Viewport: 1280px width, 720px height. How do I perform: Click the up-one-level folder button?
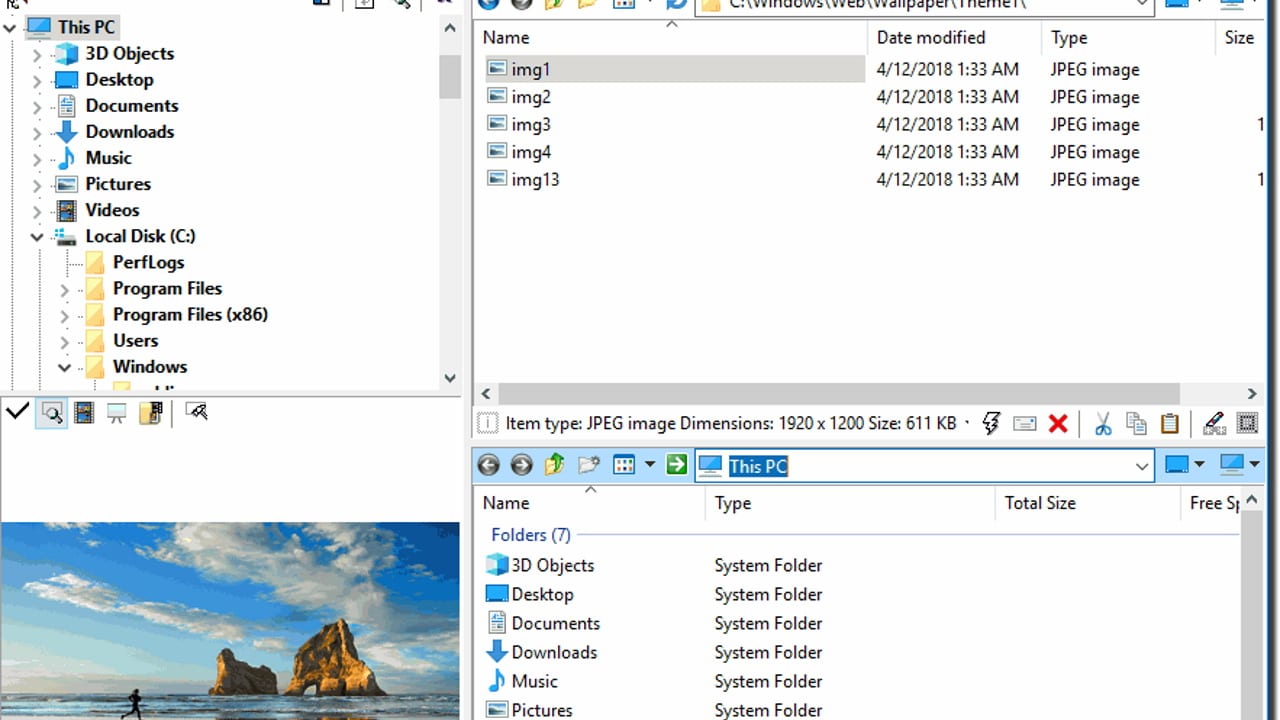point(556,464)
